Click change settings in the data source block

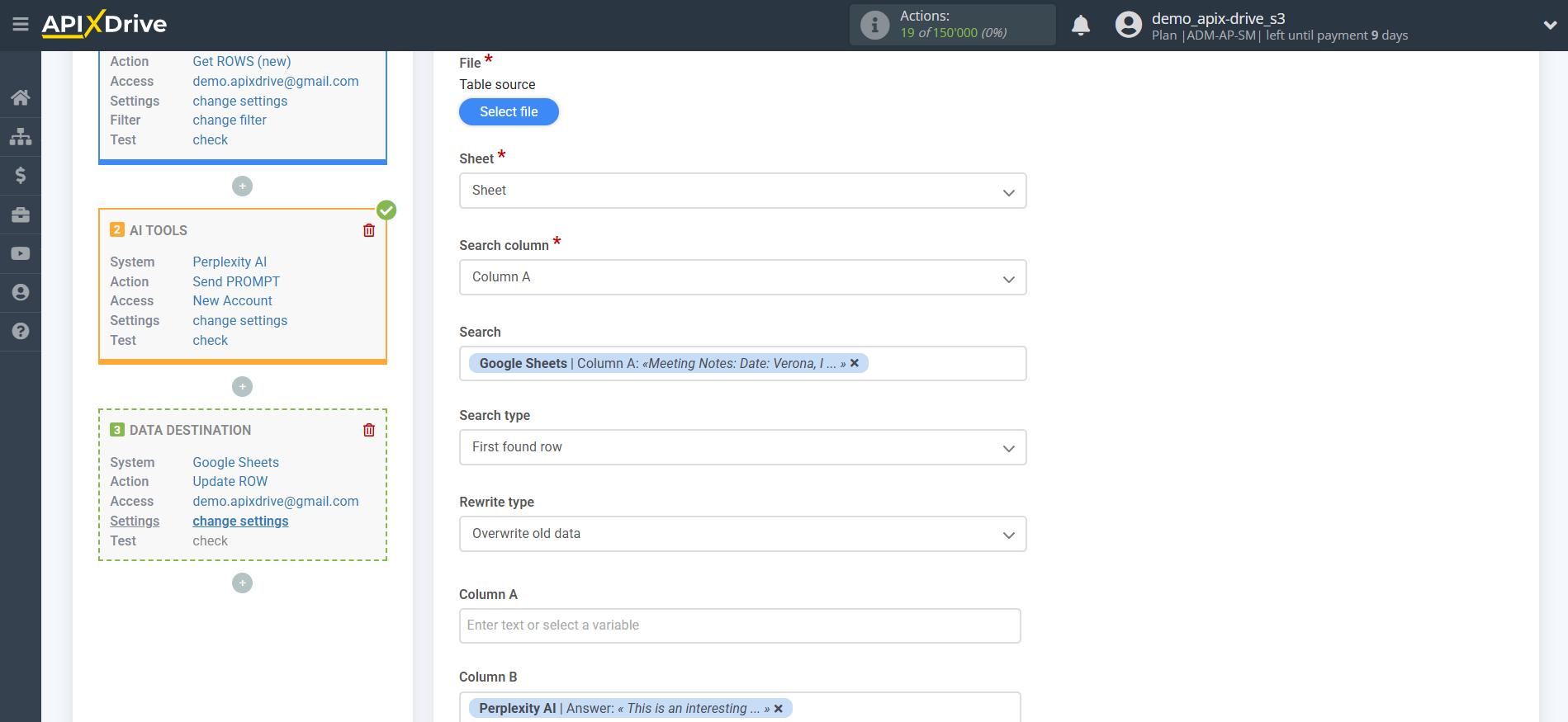pos(240,101)
